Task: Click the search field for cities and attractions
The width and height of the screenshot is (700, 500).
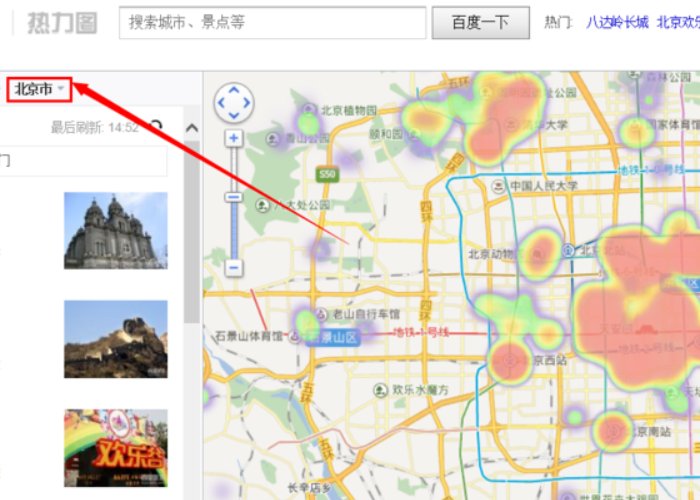Action: (x=272, y=22)
